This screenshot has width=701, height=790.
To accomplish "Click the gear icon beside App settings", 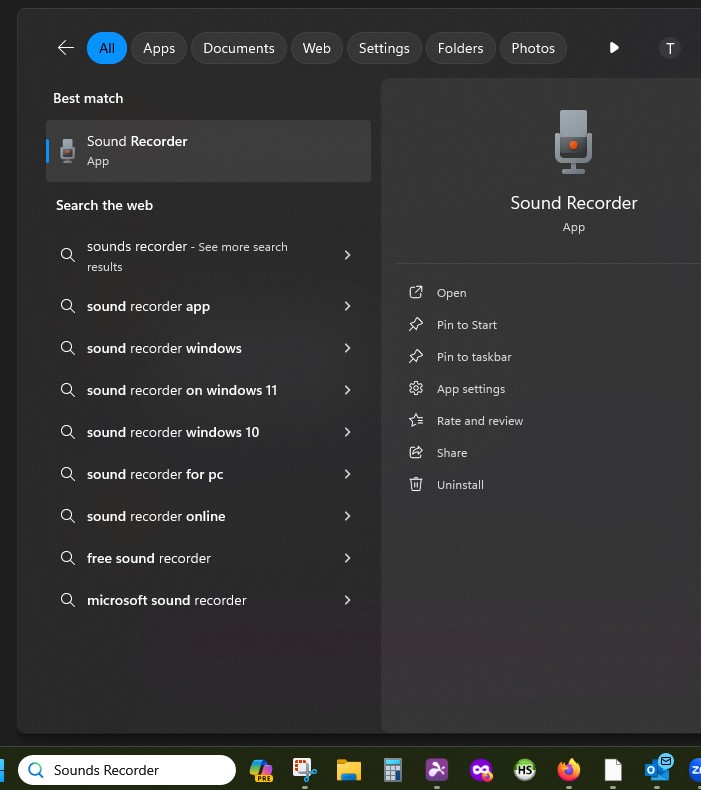I will (x=416, y=388).
